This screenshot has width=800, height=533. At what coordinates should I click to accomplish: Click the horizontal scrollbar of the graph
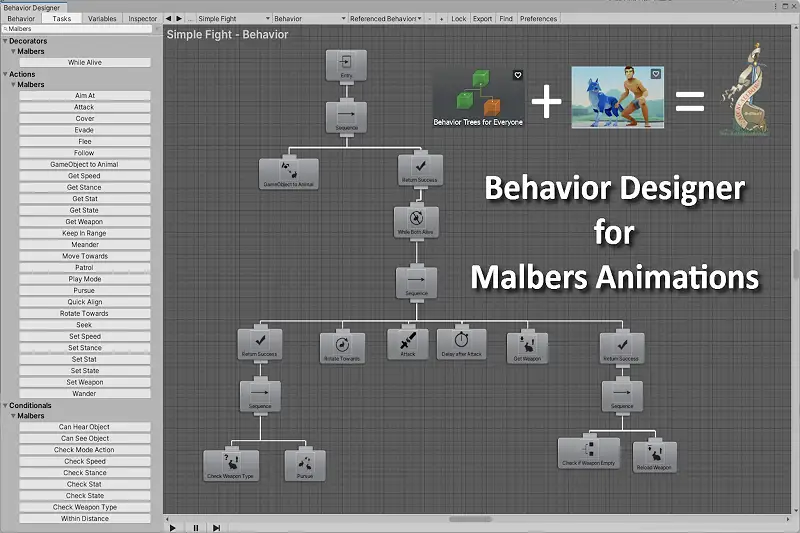click(x=470, y=519)
